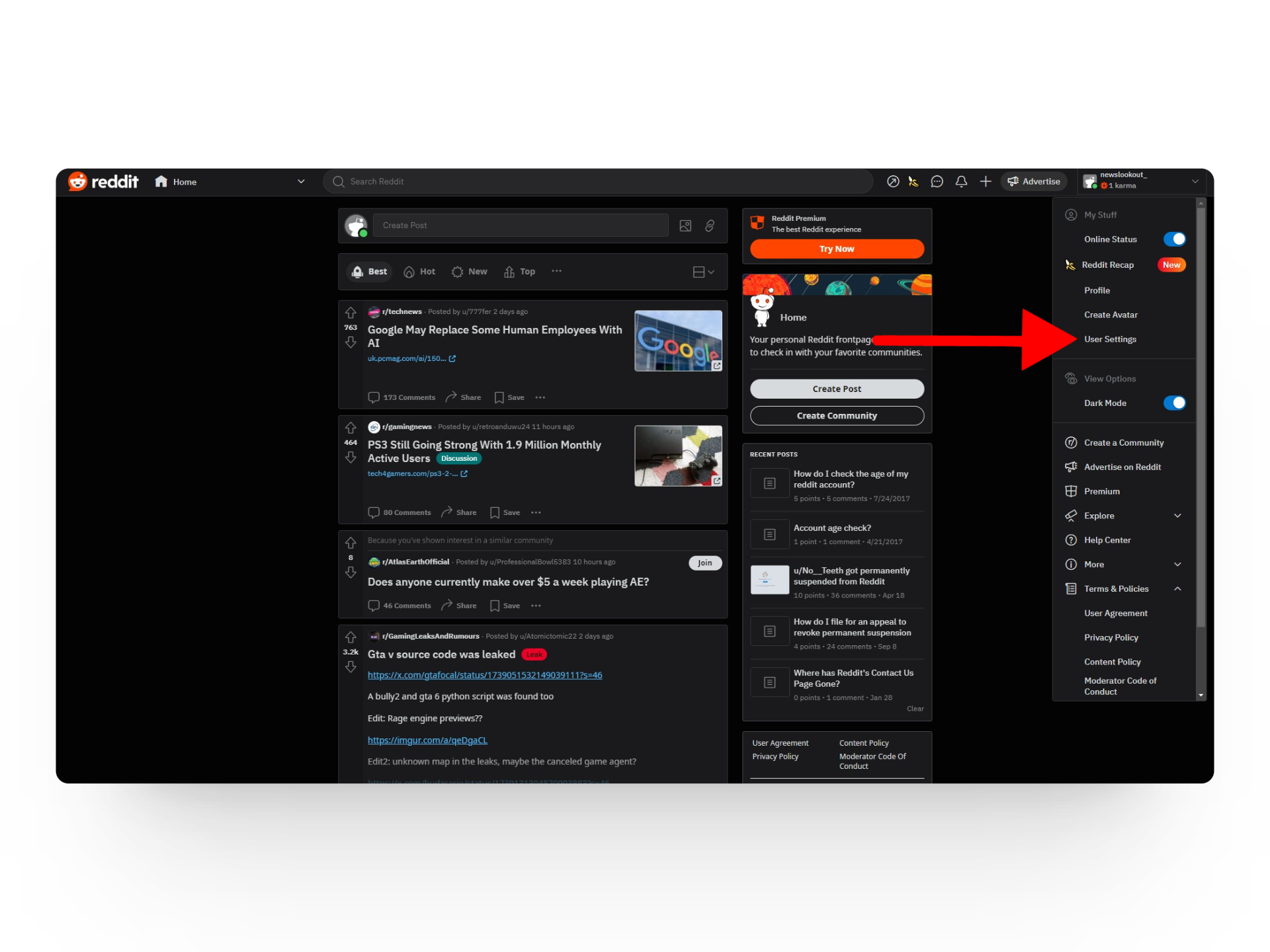Expand the Home feed dropdown
The width and height of the screenshot is (1270, 952).
[x=301, y=181]
